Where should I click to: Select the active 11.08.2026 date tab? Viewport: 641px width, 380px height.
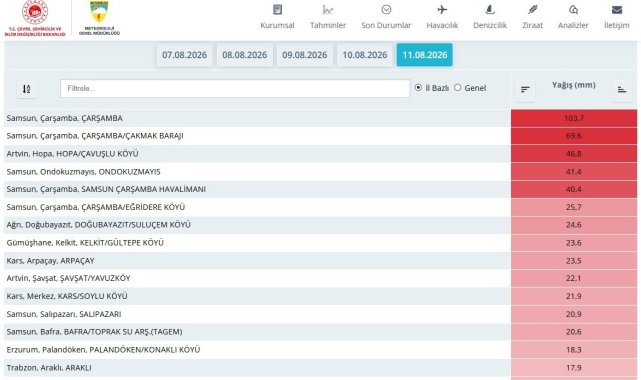pos(425,55)
